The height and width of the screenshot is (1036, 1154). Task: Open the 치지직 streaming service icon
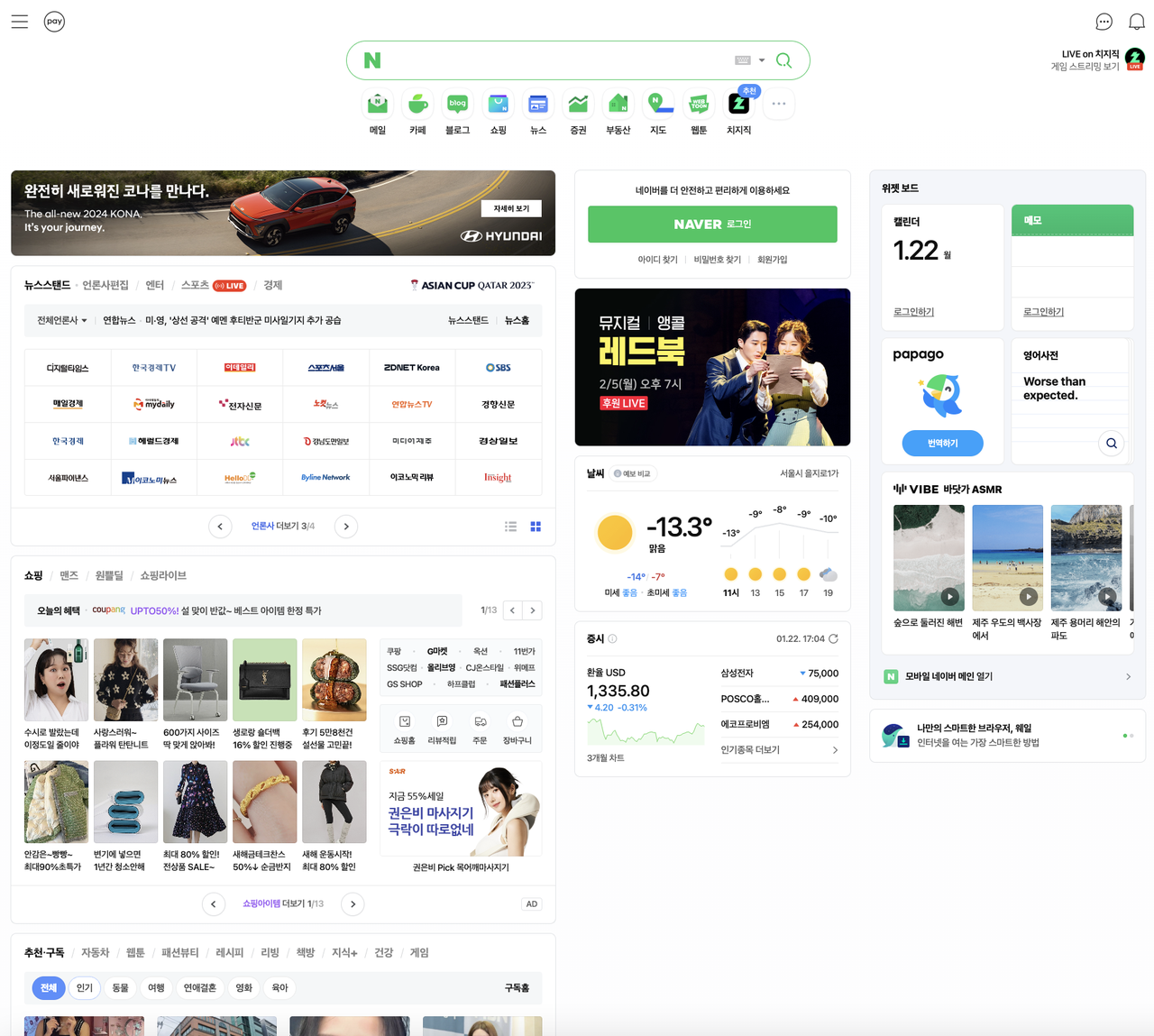[738, 104]
